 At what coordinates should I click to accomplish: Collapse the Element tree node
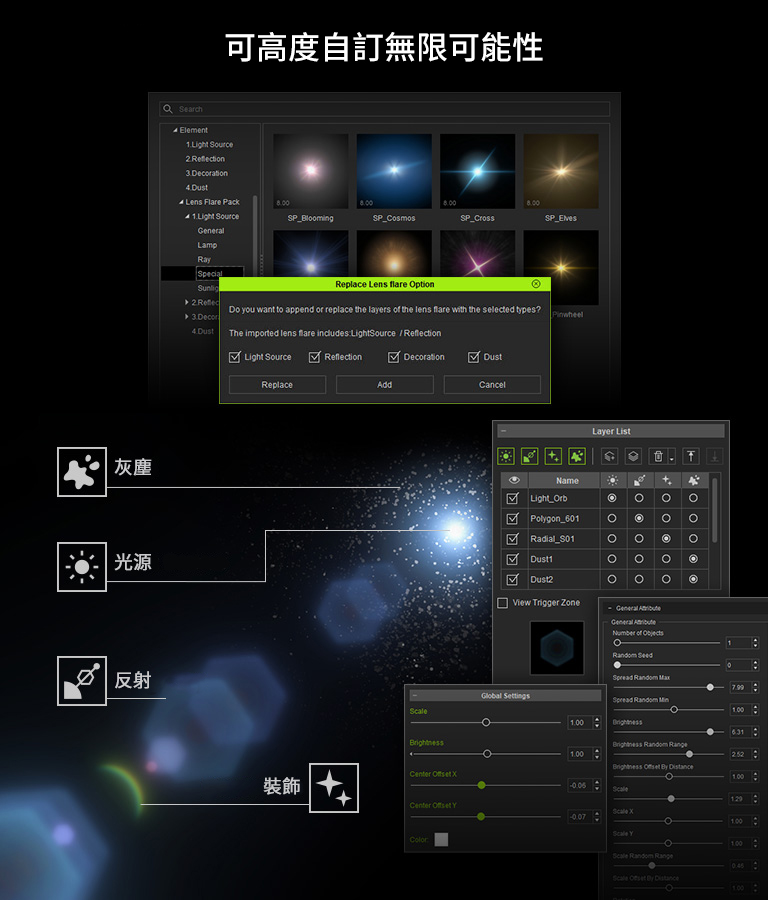[x=175, y=130]
